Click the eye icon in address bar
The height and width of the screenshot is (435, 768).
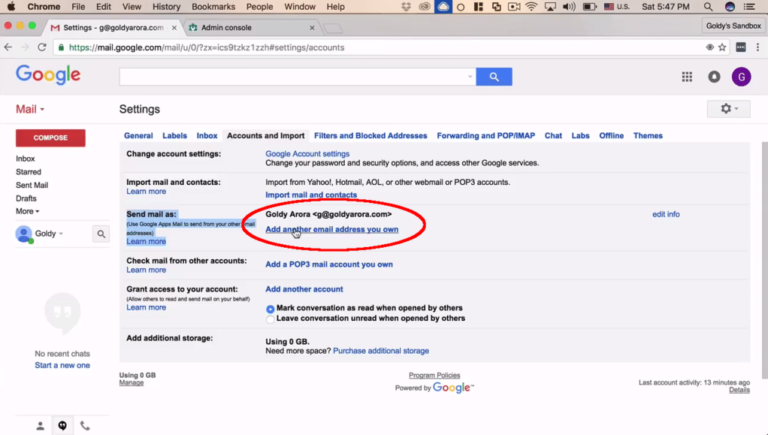point(709,48)
